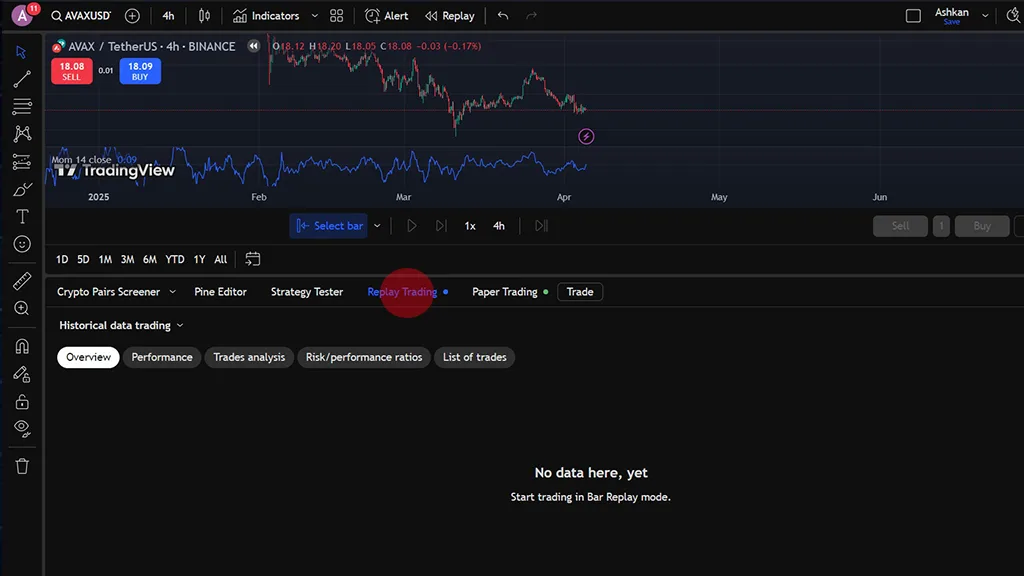Open the Select bar dropdown arrow
The width and height of the screenshot is (1024, 576).
click(377, 226)
